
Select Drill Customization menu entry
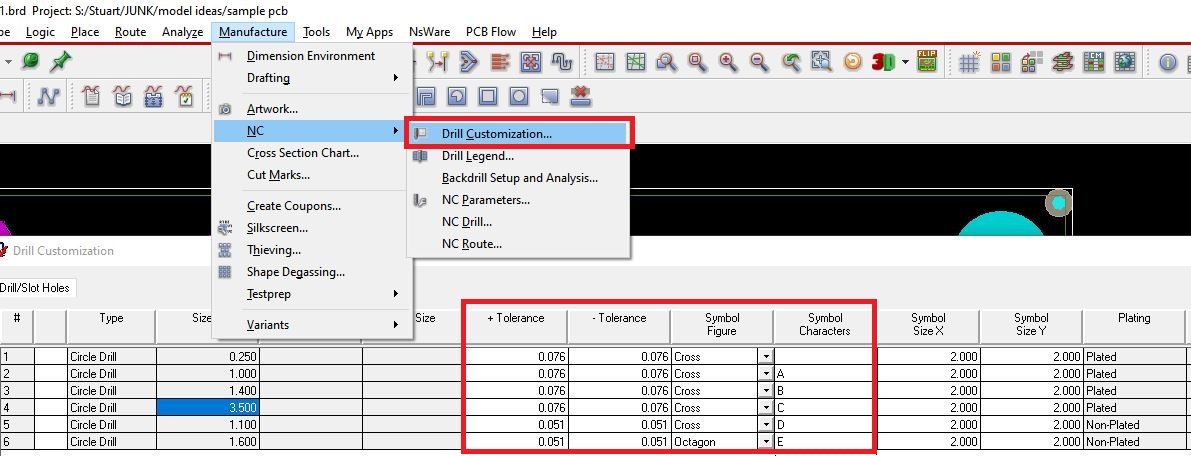coord(496,133)
